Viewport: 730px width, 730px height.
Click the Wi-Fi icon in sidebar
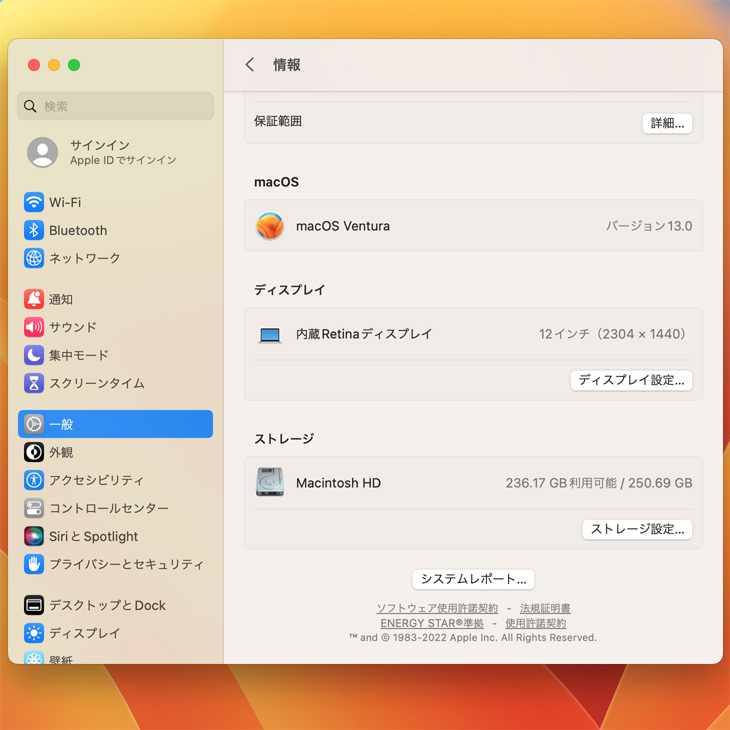[x=34, y=202]
